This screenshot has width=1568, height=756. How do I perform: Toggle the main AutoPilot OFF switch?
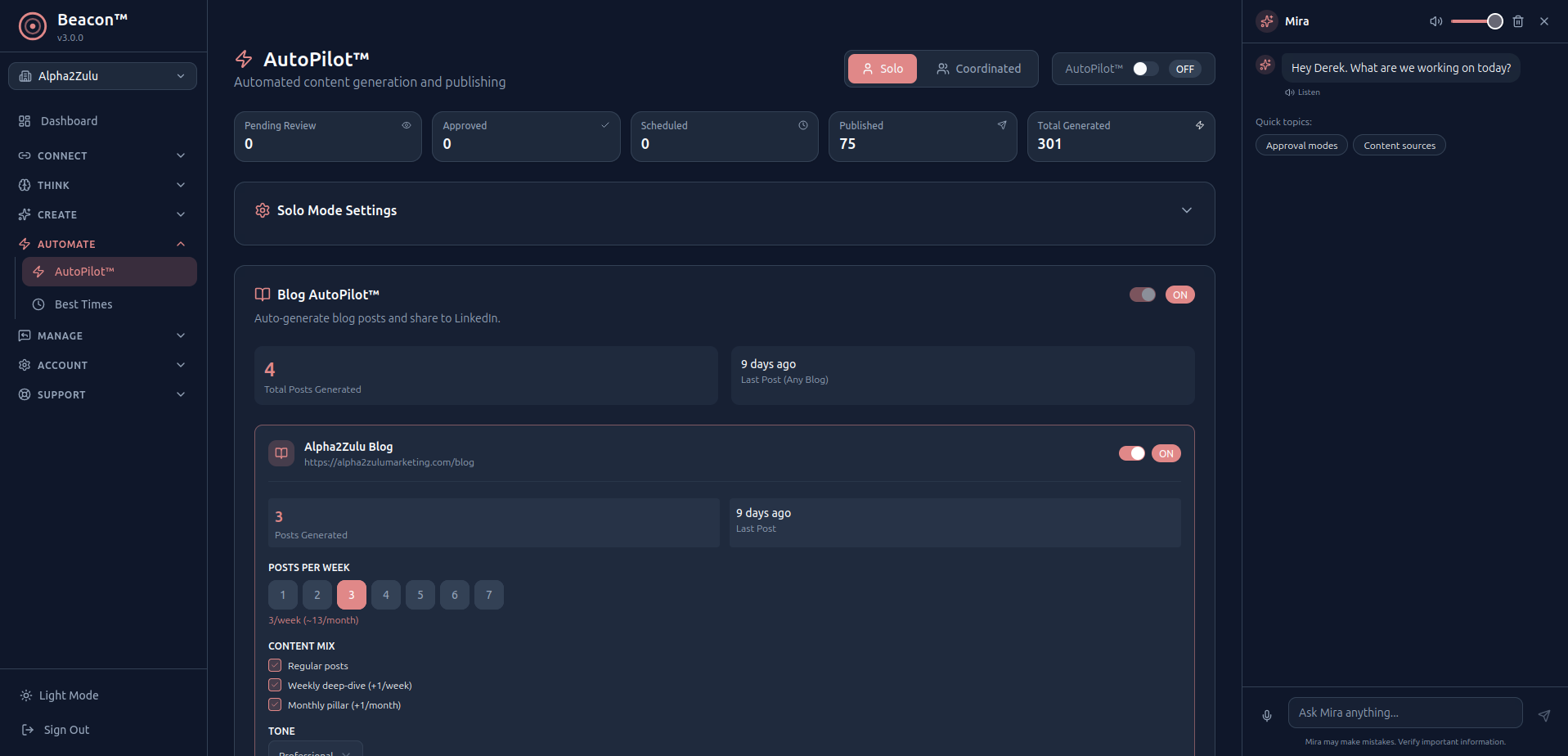1145,69
